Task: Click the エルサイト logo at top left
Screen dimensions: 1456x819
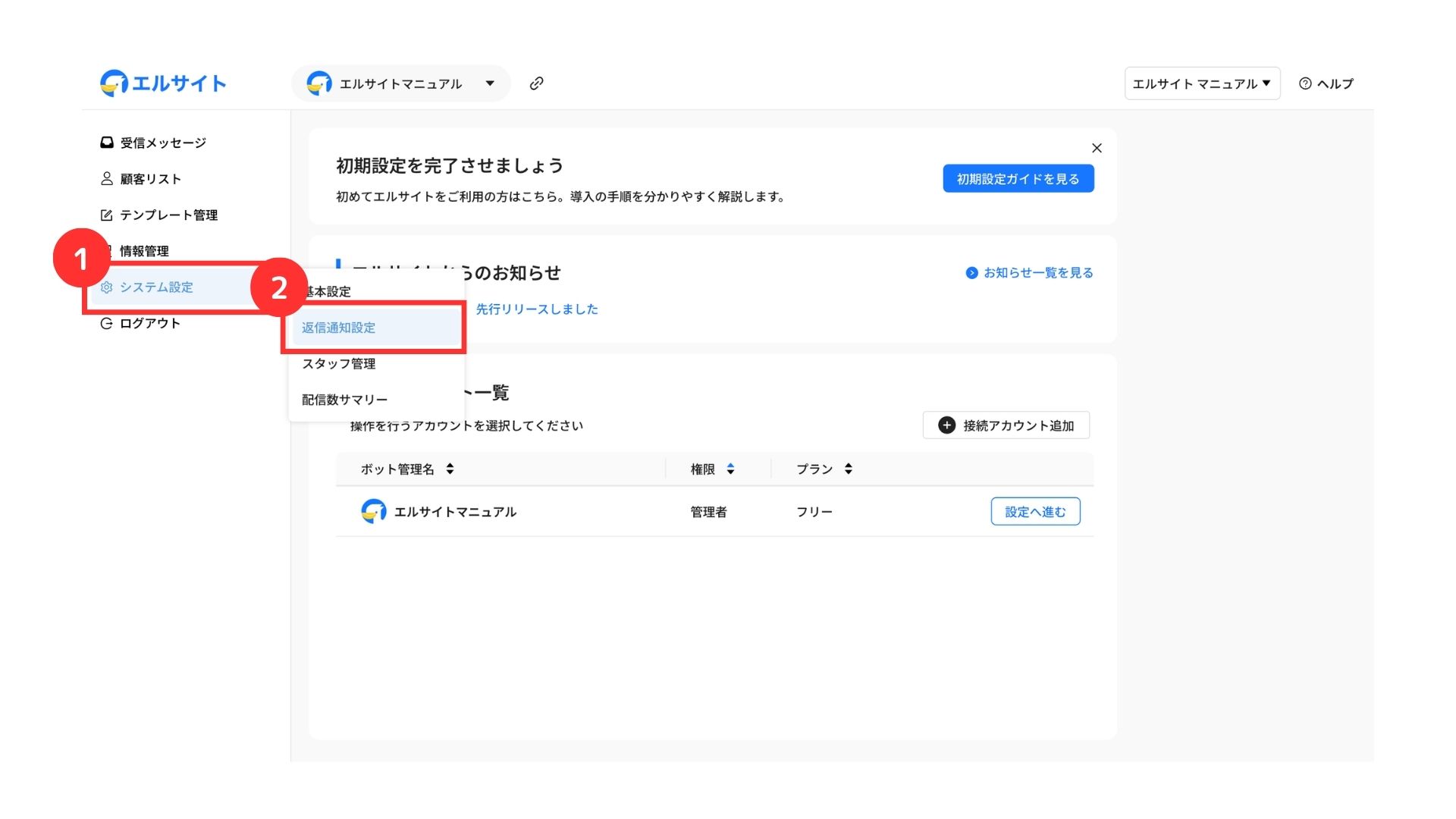Action: pos(163,83)
